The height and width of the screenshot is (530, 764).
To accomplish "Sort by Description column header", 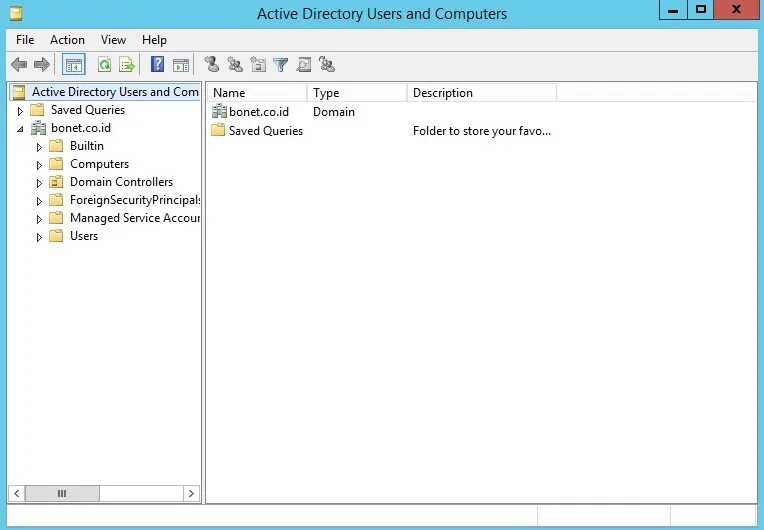I will (x=481, y=93).
